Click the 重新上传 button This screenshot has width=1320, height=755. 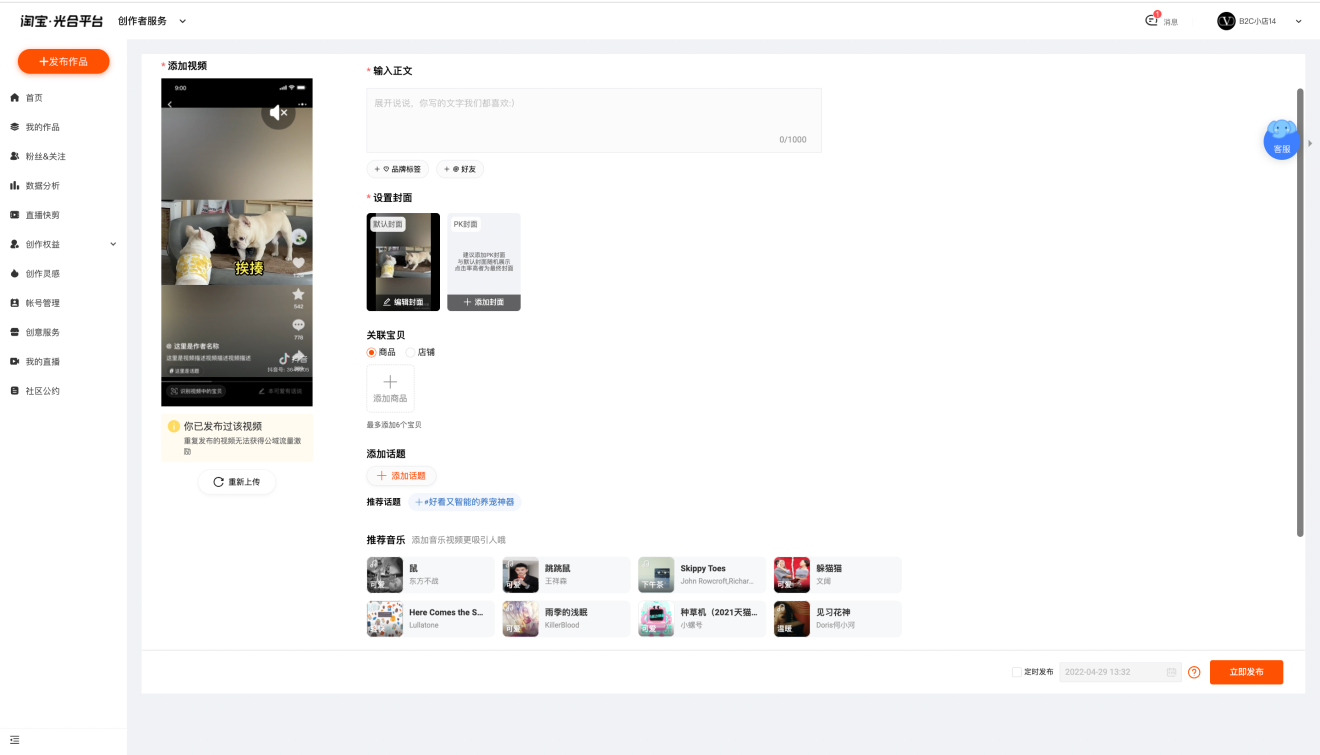click(237, 482)
